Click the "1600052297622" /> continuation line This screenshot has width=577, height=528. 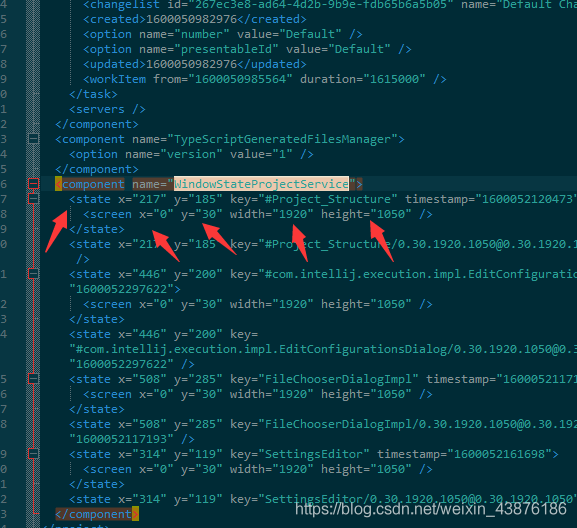click(x=132, y=364)
